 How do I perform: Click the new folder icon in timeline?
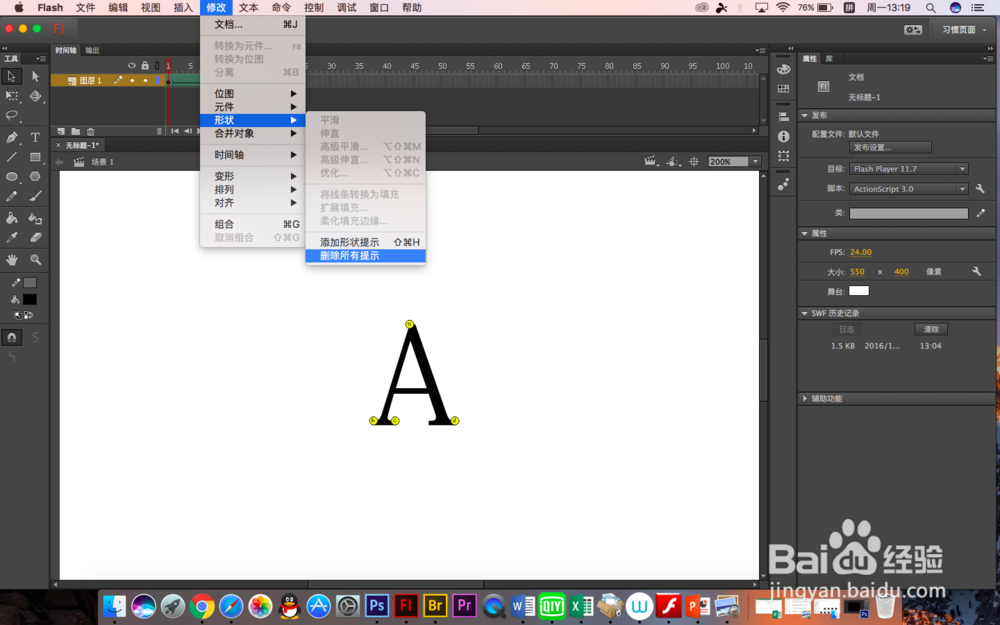click(75, 131)
